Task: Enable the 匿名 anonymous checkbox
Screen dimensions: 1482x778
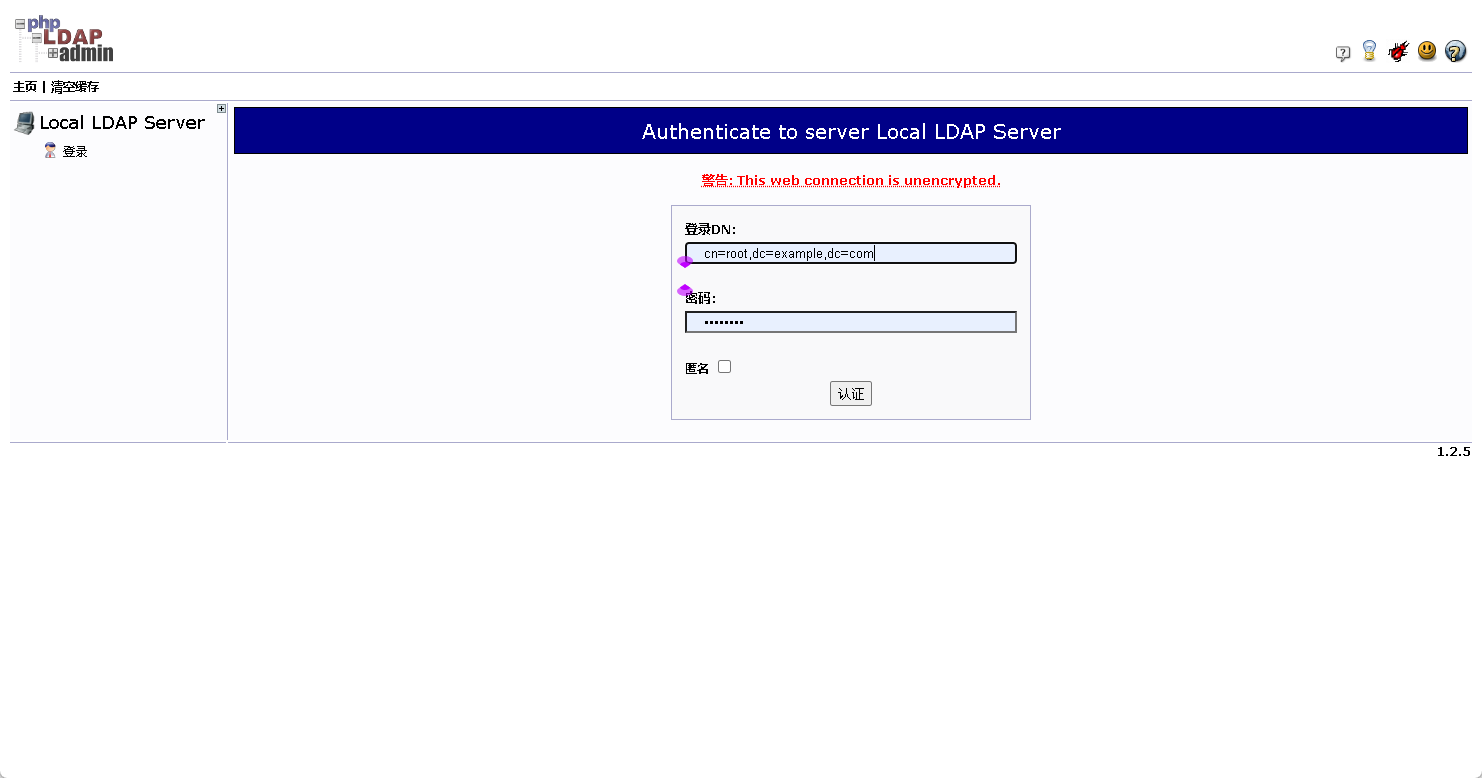Action: tap(725, 367)
